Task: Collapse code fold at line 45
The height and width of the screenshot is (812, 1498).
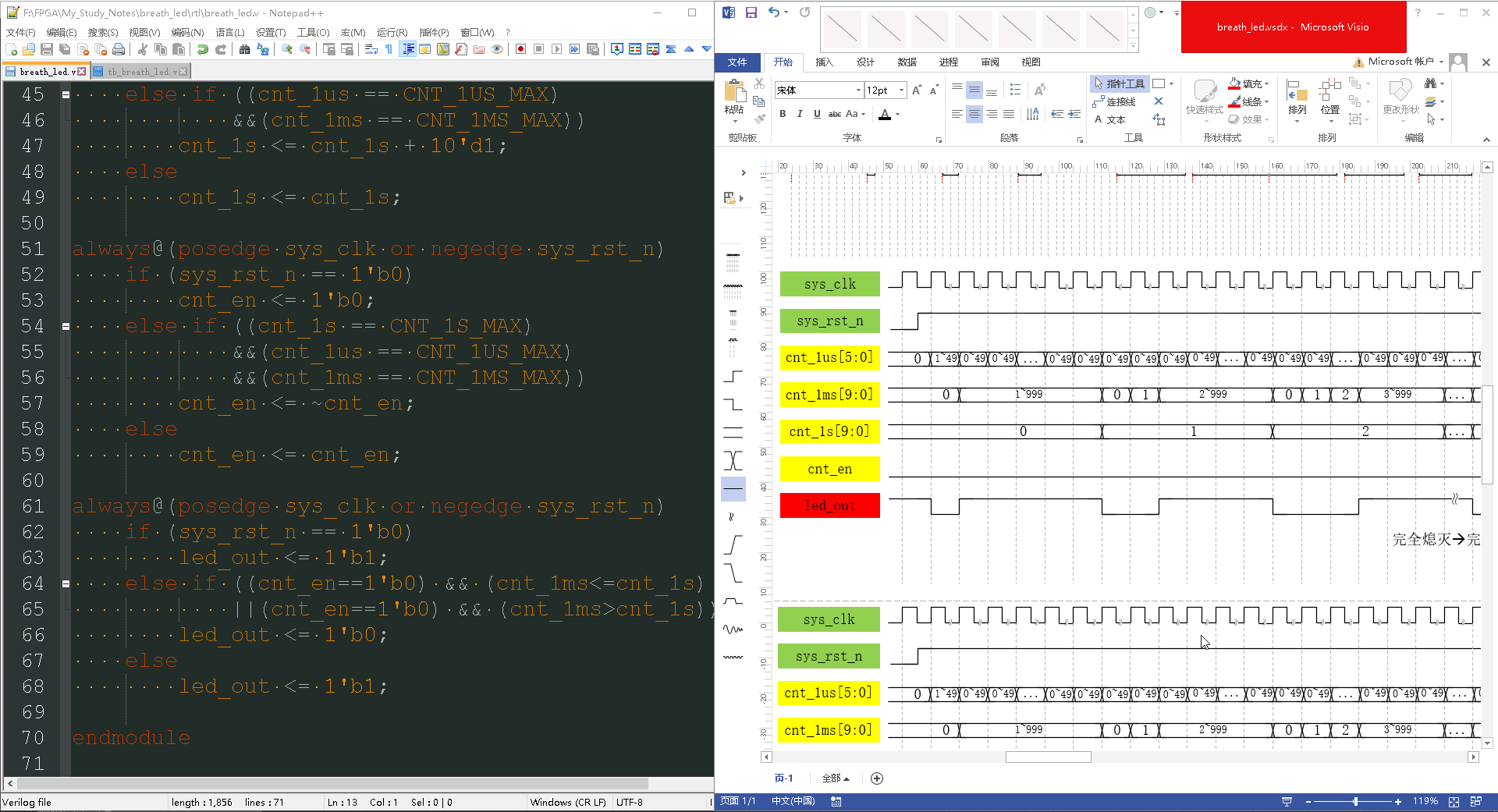Action: [66, 94]
